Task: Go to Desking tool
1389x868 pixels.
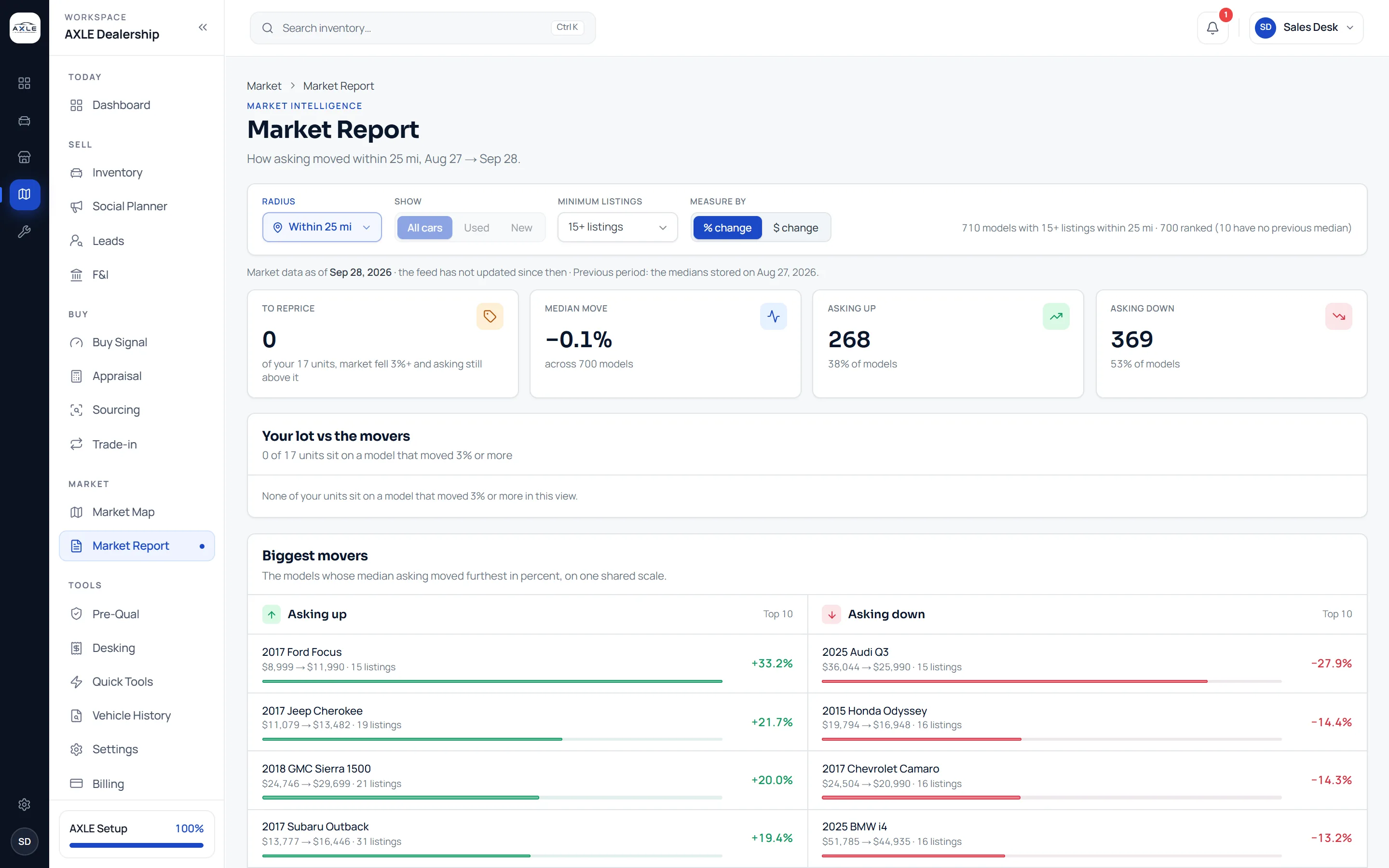Action: click(x=136, y=648)
